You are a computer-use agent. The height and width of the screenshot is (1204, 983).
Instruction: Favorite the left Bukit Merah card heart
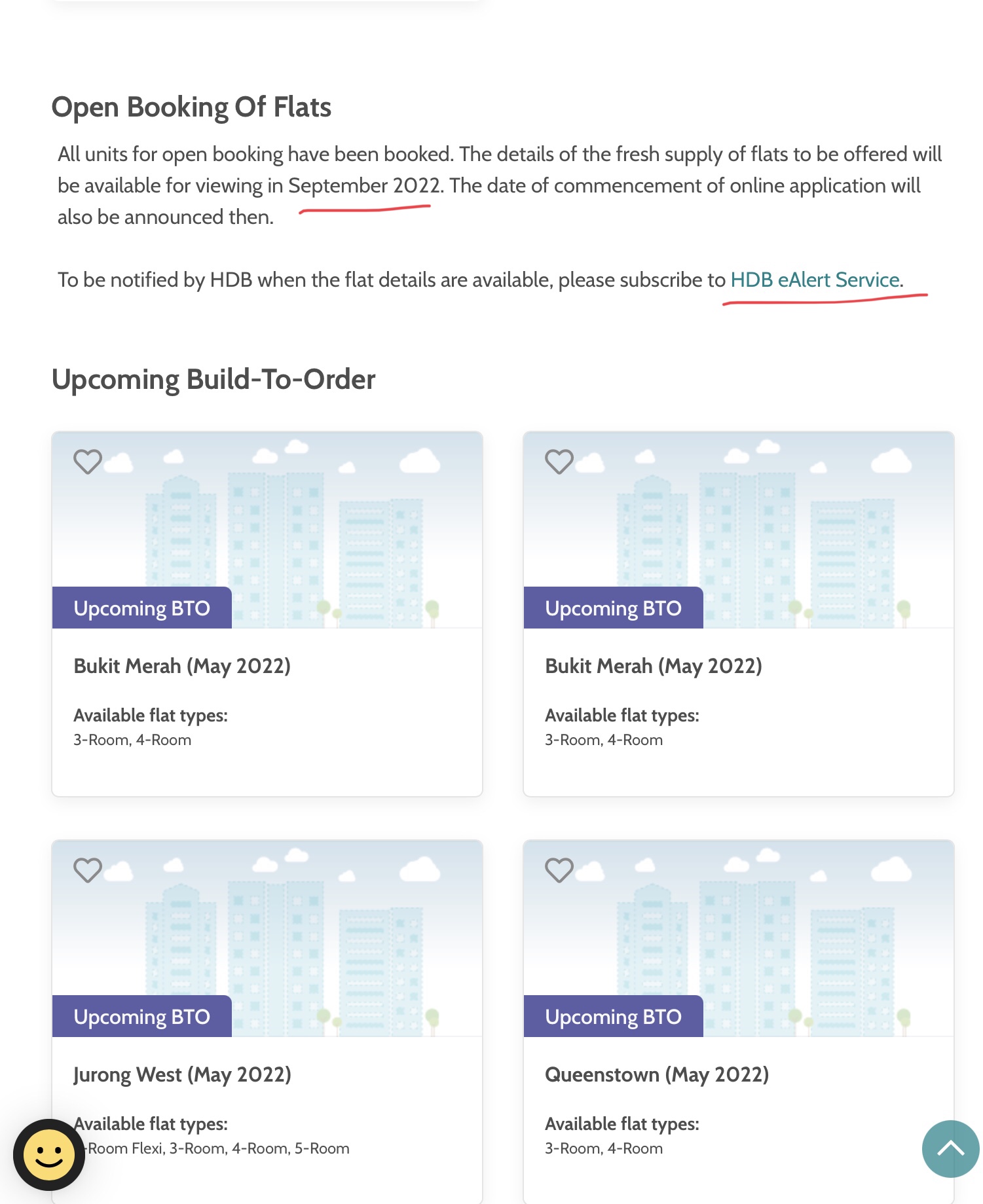click(x=88, y=462)
